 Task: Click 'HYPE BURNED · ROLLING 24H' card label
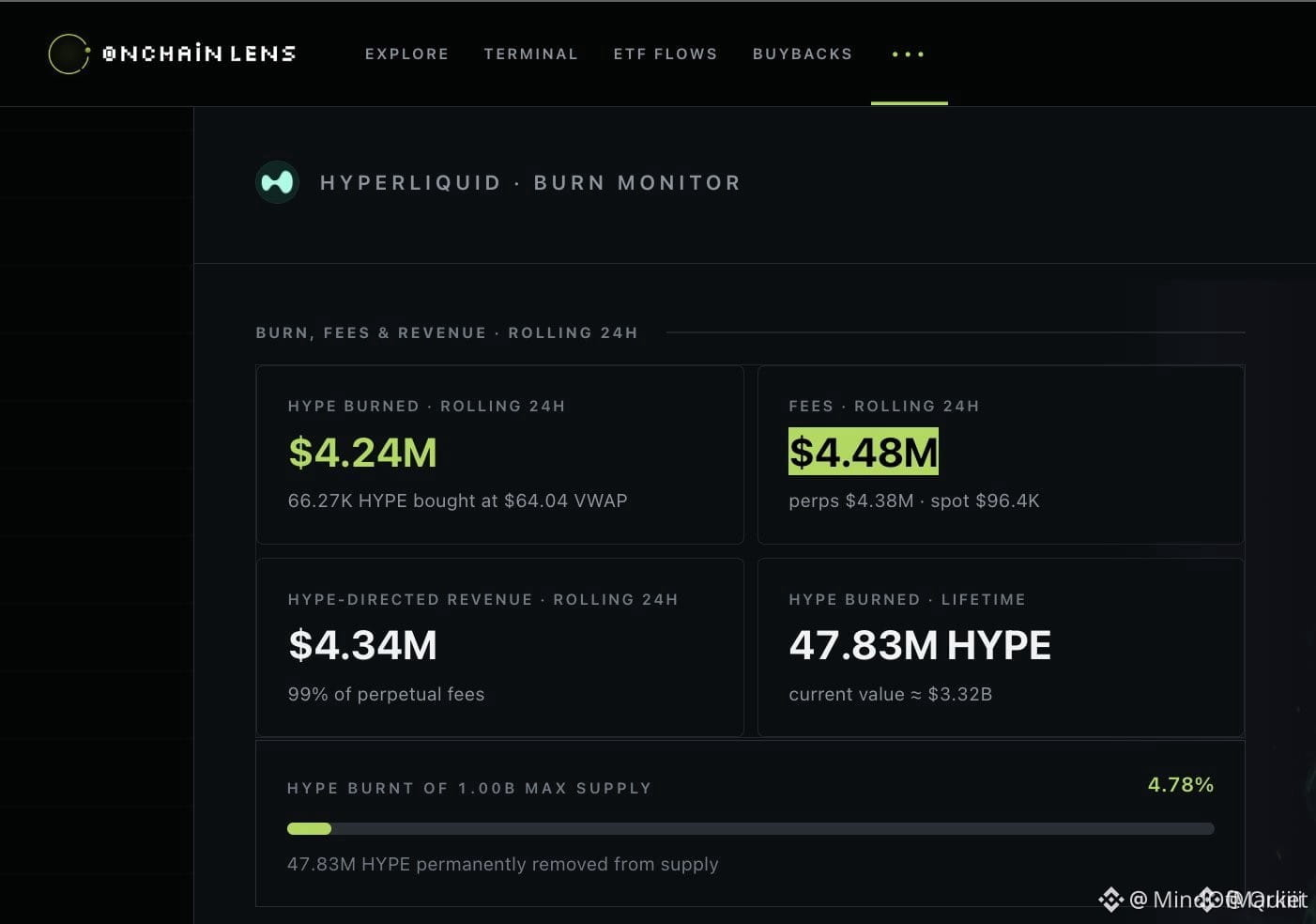tap(427, 406)
